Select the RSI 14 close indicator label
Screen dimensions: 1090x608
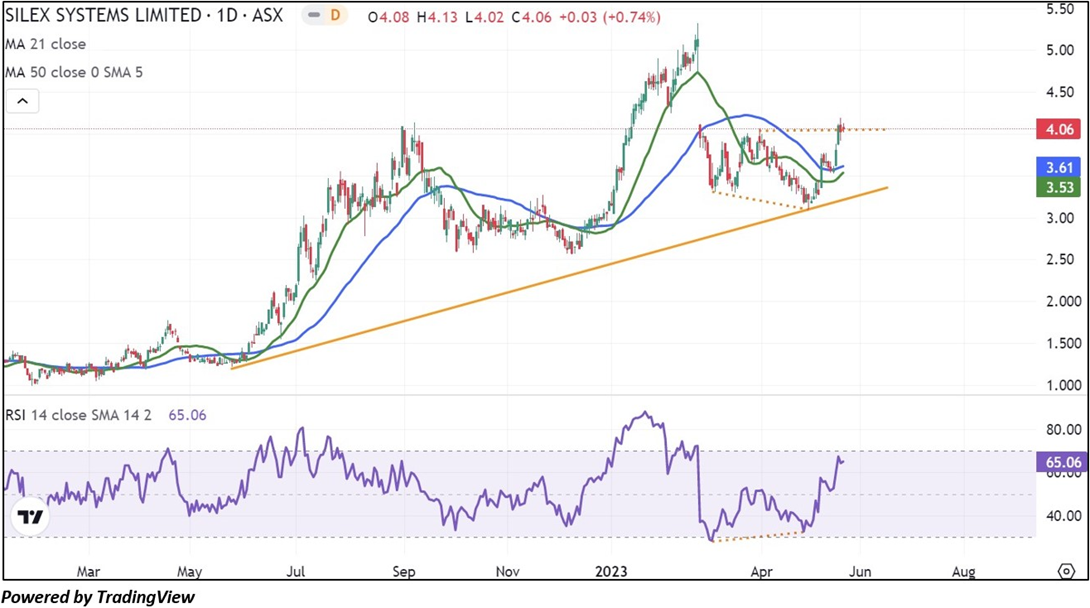(78, 414)
